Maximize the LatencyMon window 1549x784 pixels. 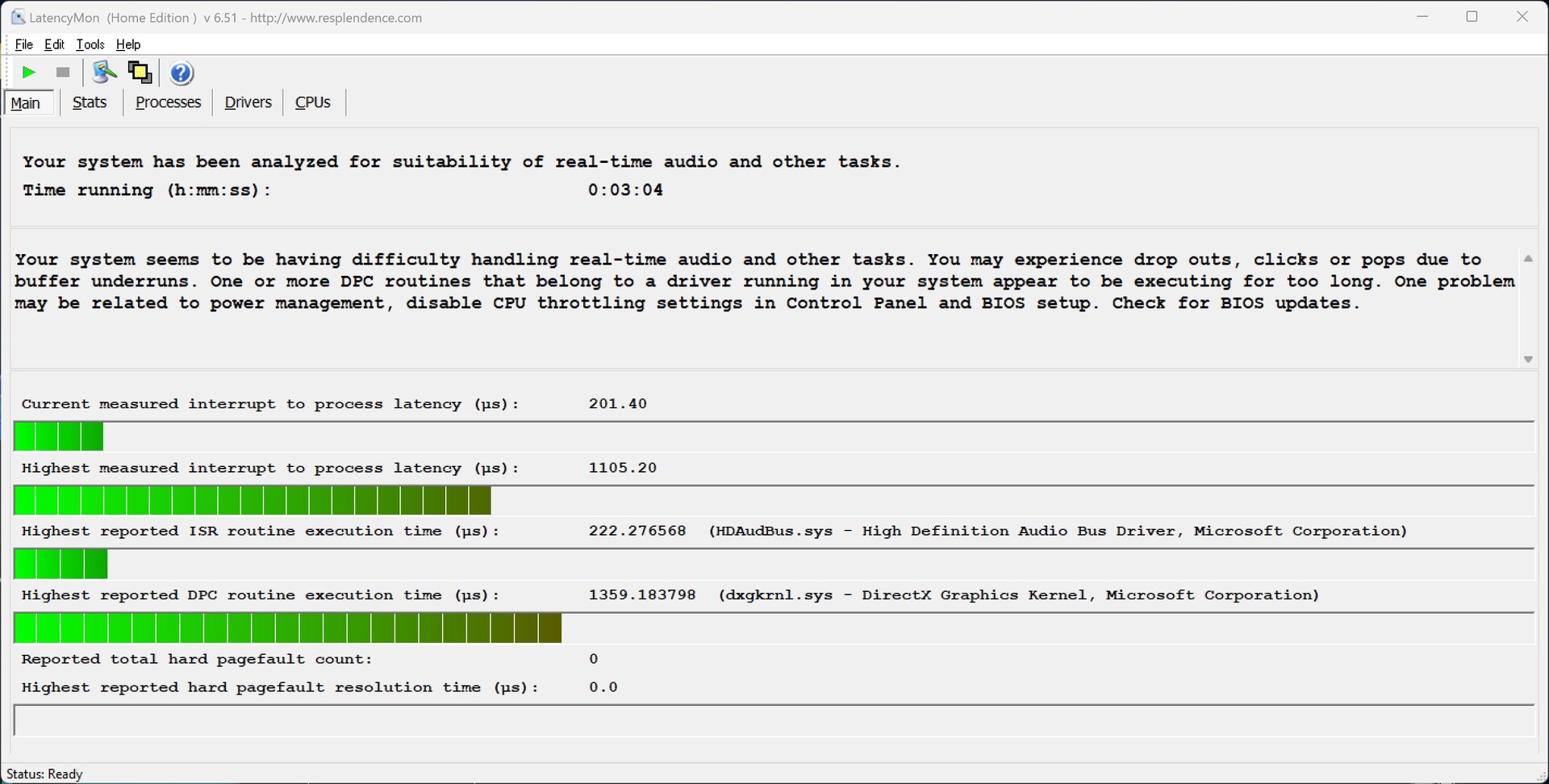pyautogui.click(x=1472, y=17)
